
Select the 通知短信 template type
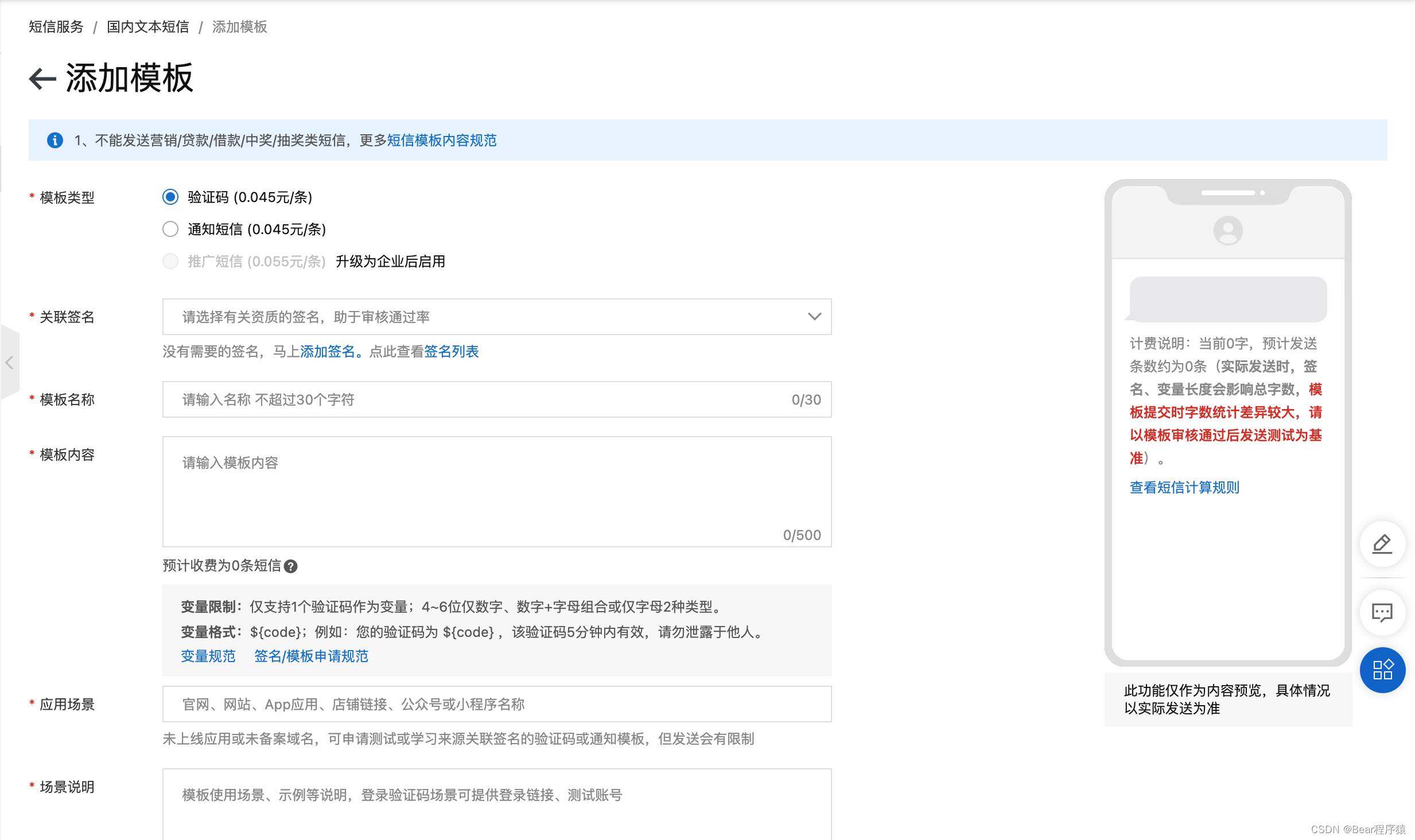pos(170,229)
